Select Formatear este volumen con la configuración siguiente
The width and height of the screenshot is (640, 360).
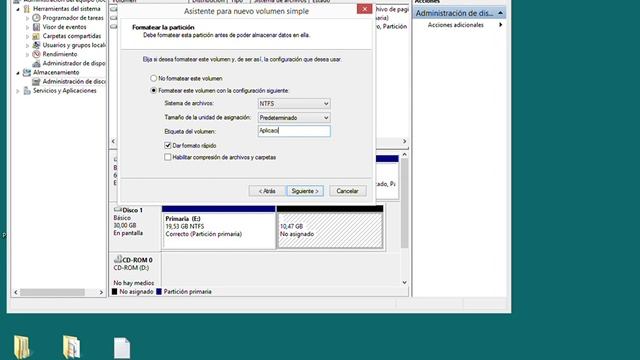click(x=153, y=91)
